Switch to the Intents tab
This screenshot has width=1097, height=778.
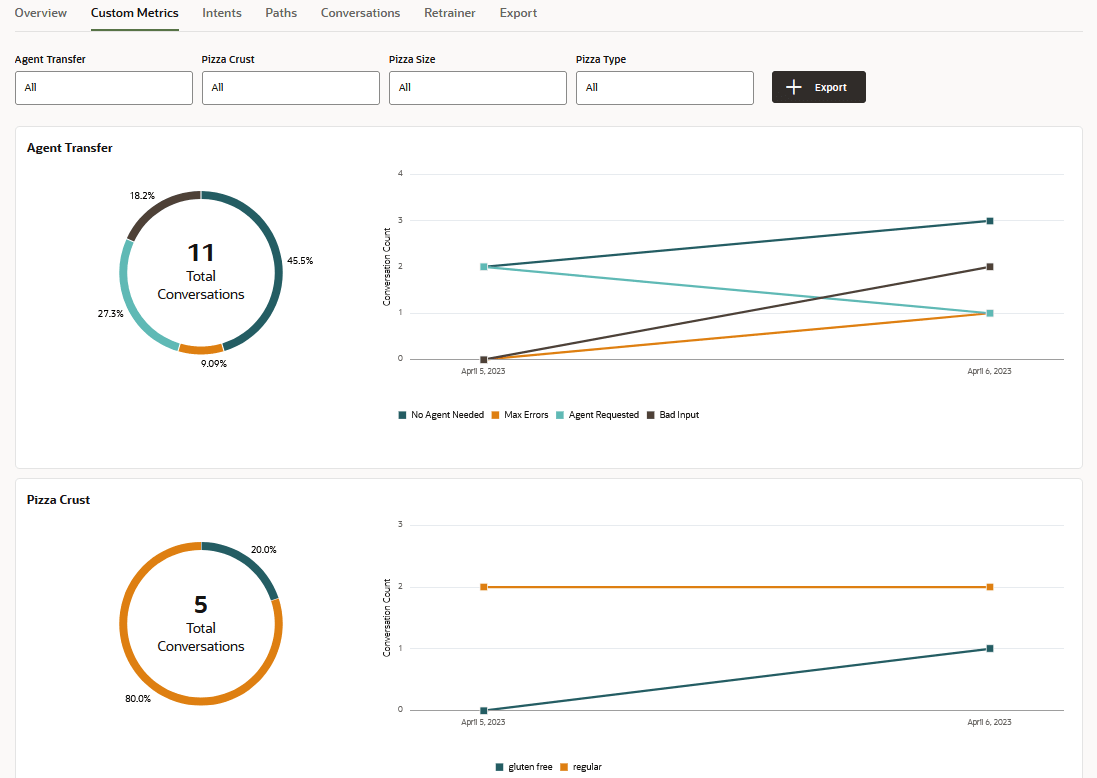[x=221, y=13]
